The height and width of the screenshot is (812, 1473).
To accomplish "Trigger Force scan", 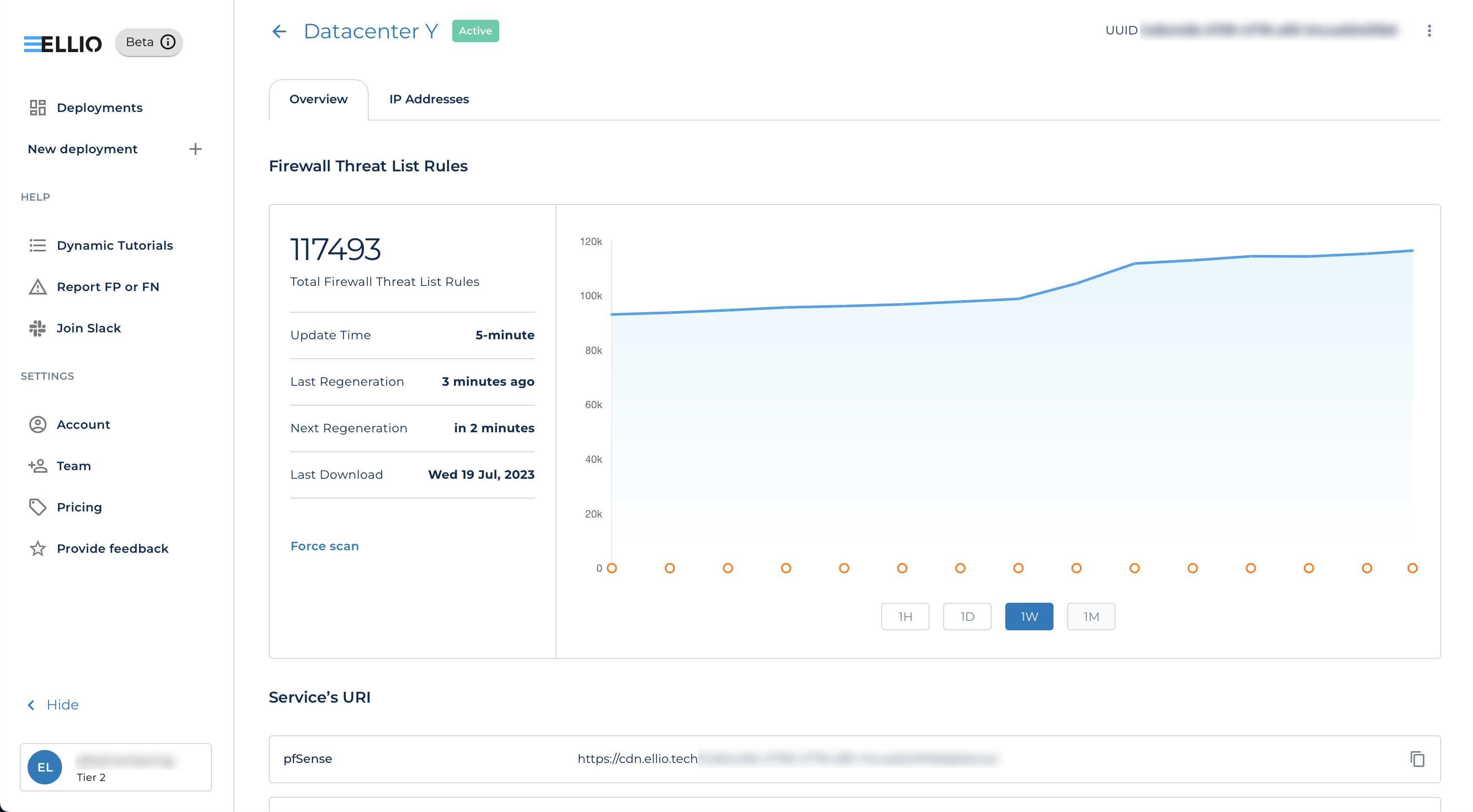I will 324,546.
